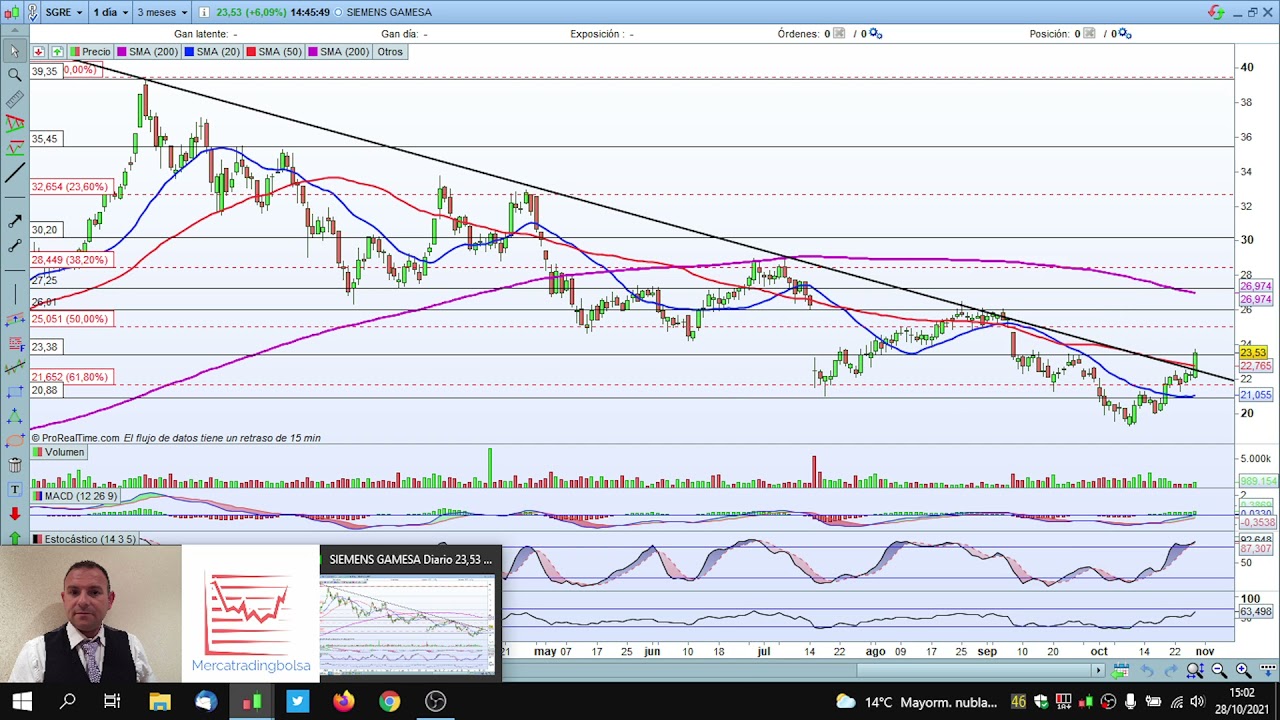Open the Otros indicators button
The image size is (1280, 720).
pos(390,52)
